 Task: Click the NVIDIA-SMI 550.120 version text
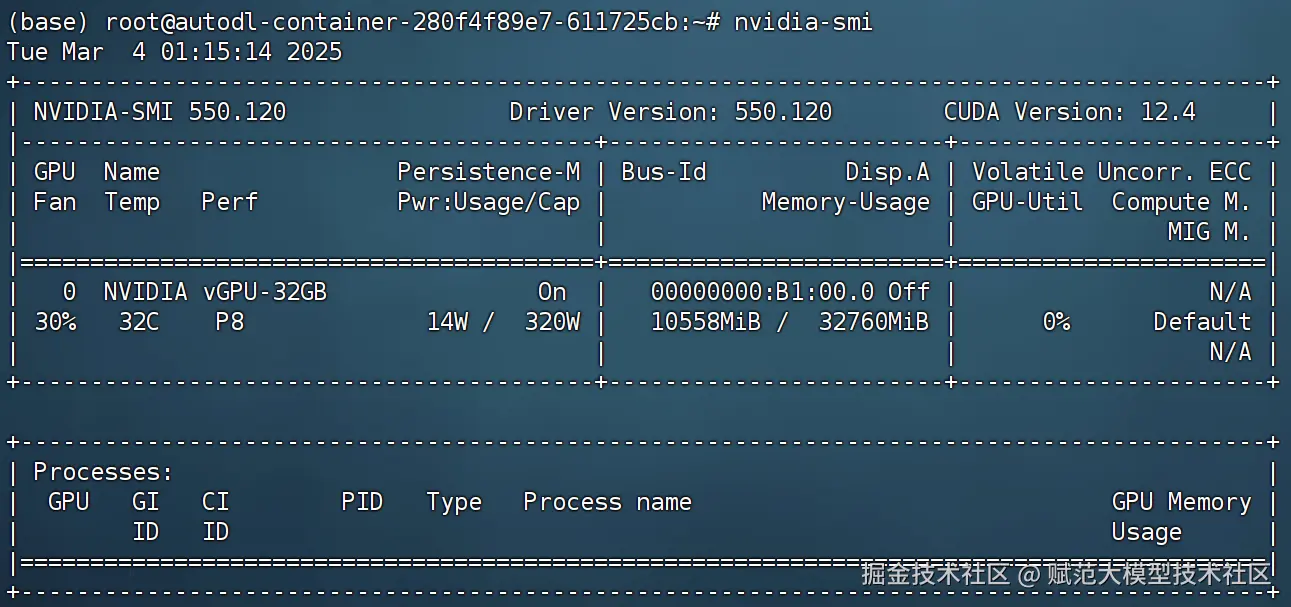point(160,112)
